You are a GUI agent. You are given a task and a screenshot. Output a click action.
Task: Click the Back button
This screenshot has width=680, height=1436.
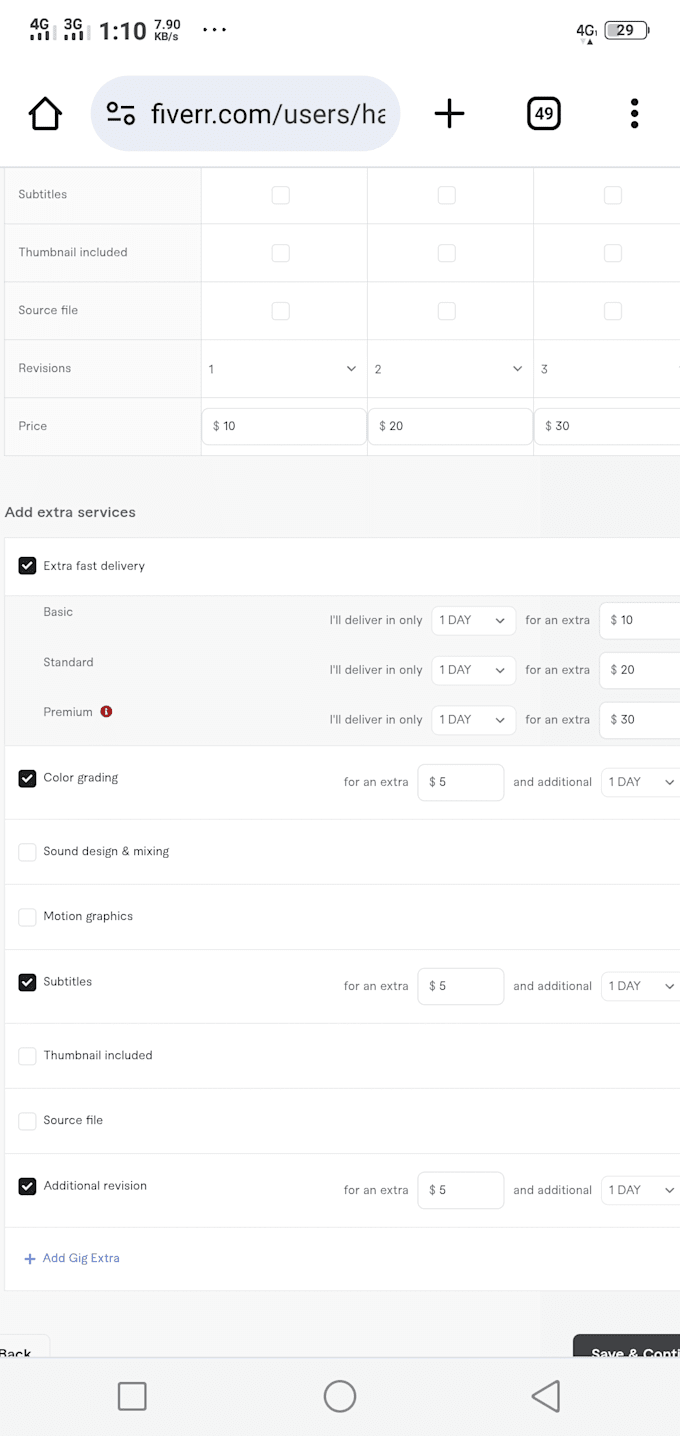[x=24, y=1347]
